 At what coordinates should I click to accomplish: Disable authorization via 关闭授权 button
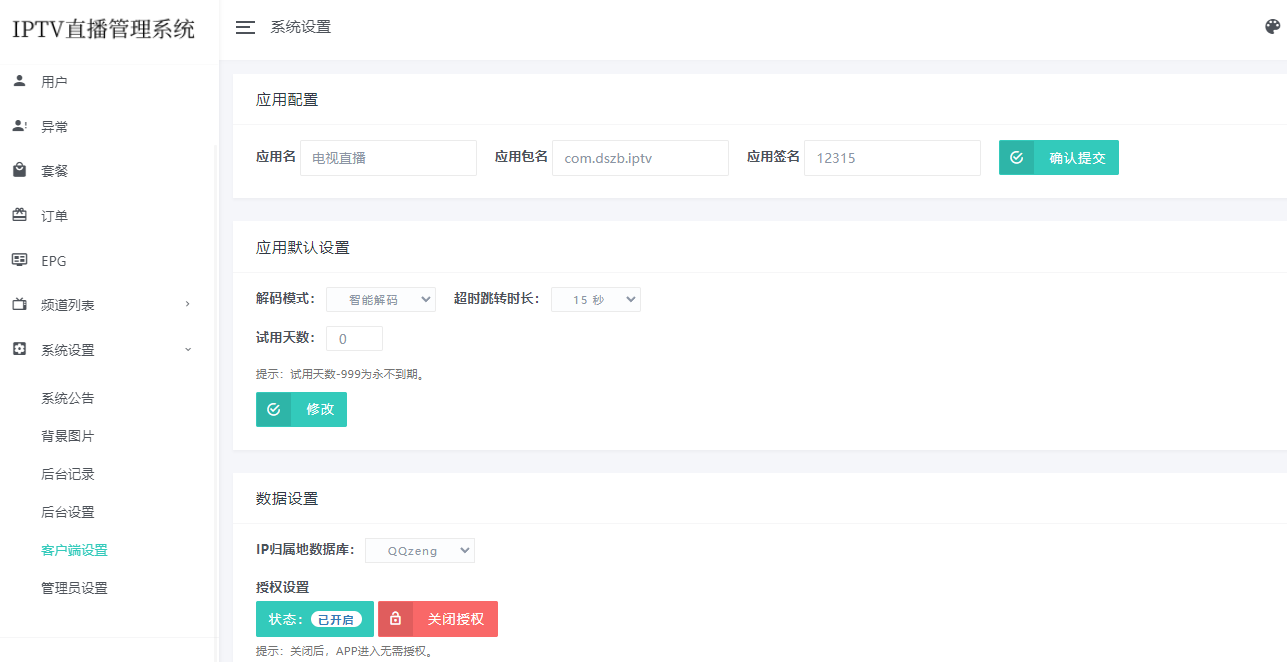437,618
